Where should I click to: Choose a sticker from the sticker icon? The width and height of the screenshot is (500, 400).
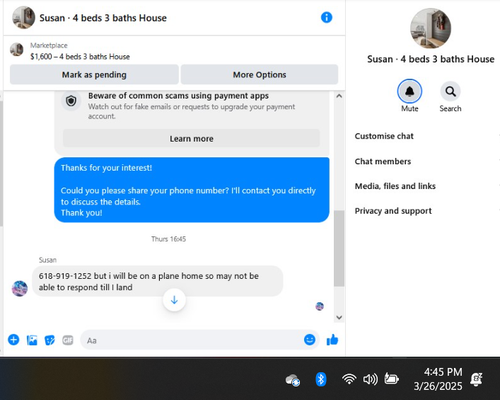pos(50,340)
